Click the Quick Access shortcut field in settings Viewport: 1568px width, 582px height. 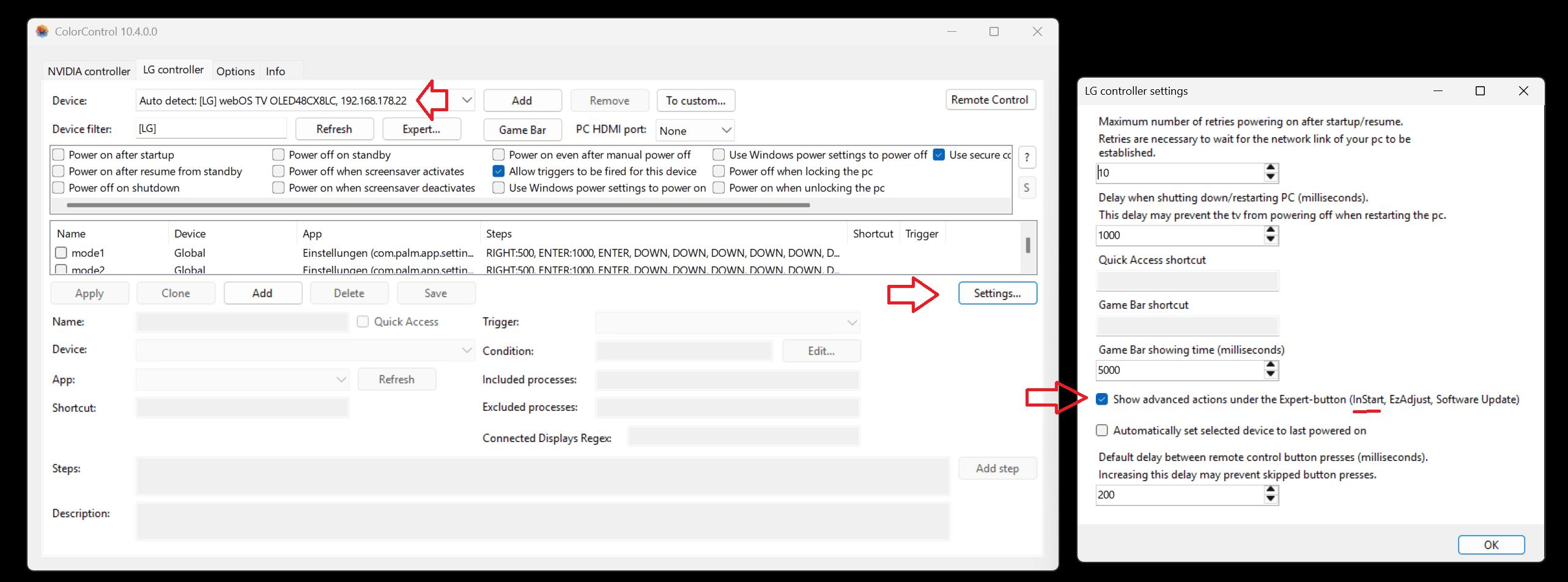[1188, 281]
